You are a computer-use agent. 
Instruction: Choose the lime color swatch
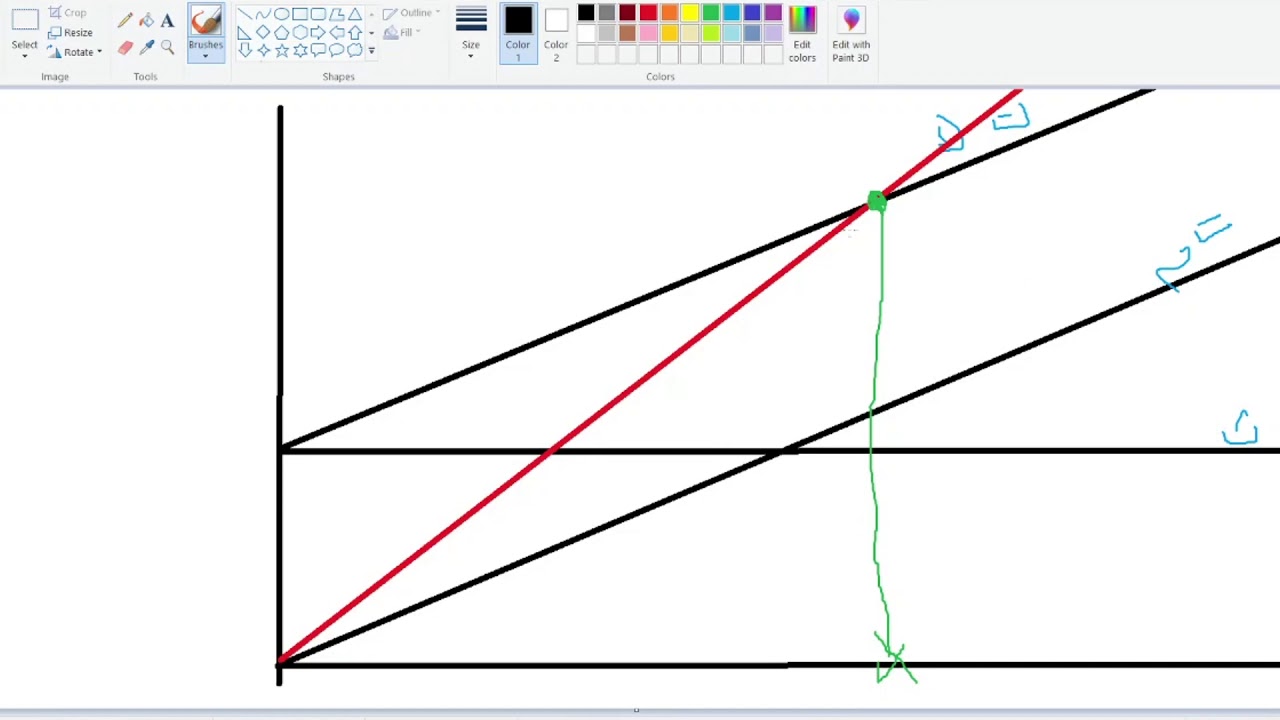click(711, 33)
